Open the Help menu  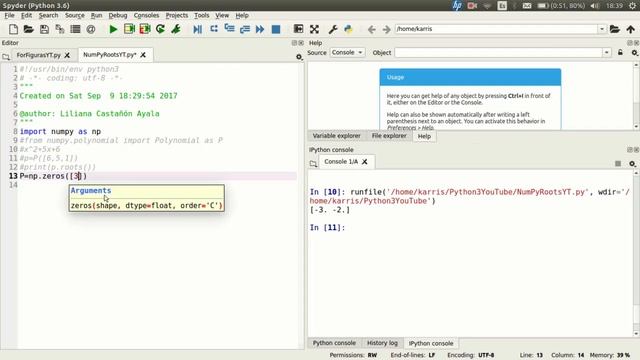click(242, 15)
